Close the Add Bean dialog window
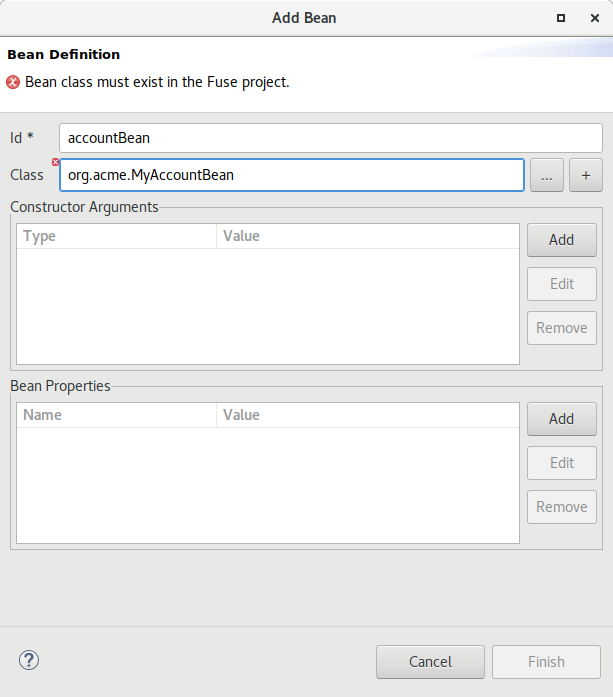Screen dimensions: 613x697 click(594, 18)
